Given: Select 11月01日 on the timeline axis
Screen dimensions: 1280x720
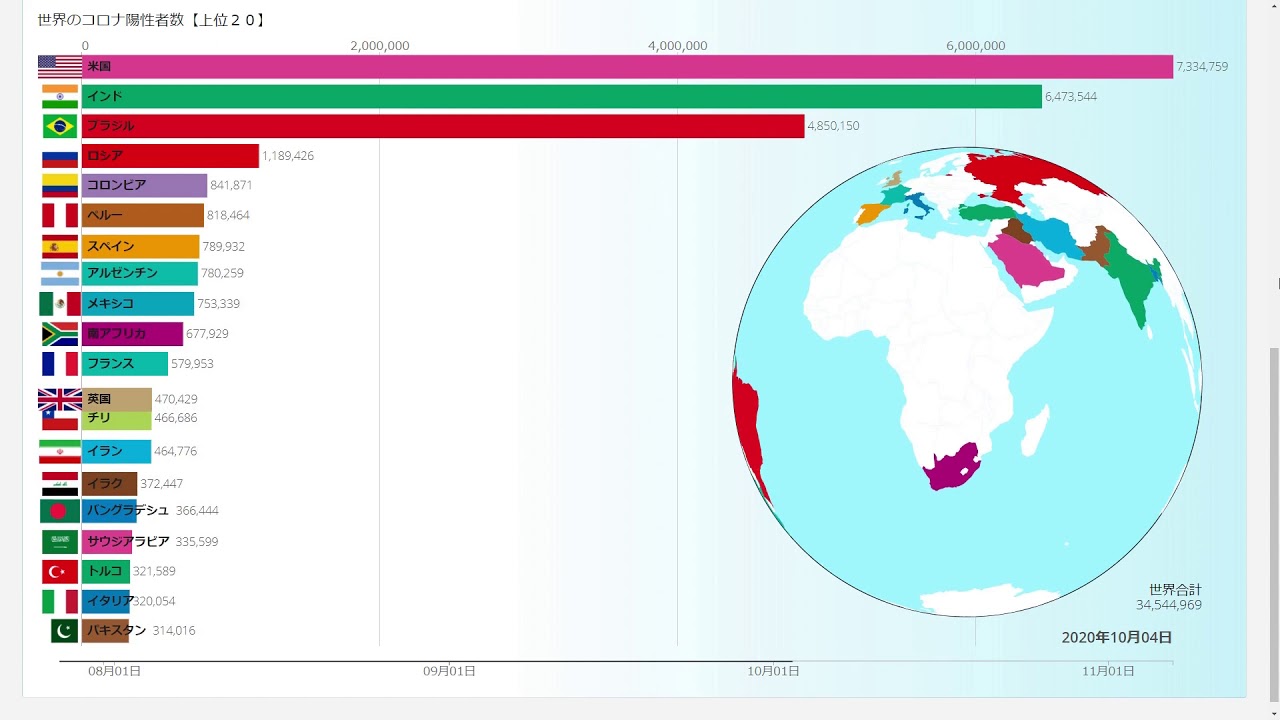Looking at the screenshot, I should click(1109, 671).
